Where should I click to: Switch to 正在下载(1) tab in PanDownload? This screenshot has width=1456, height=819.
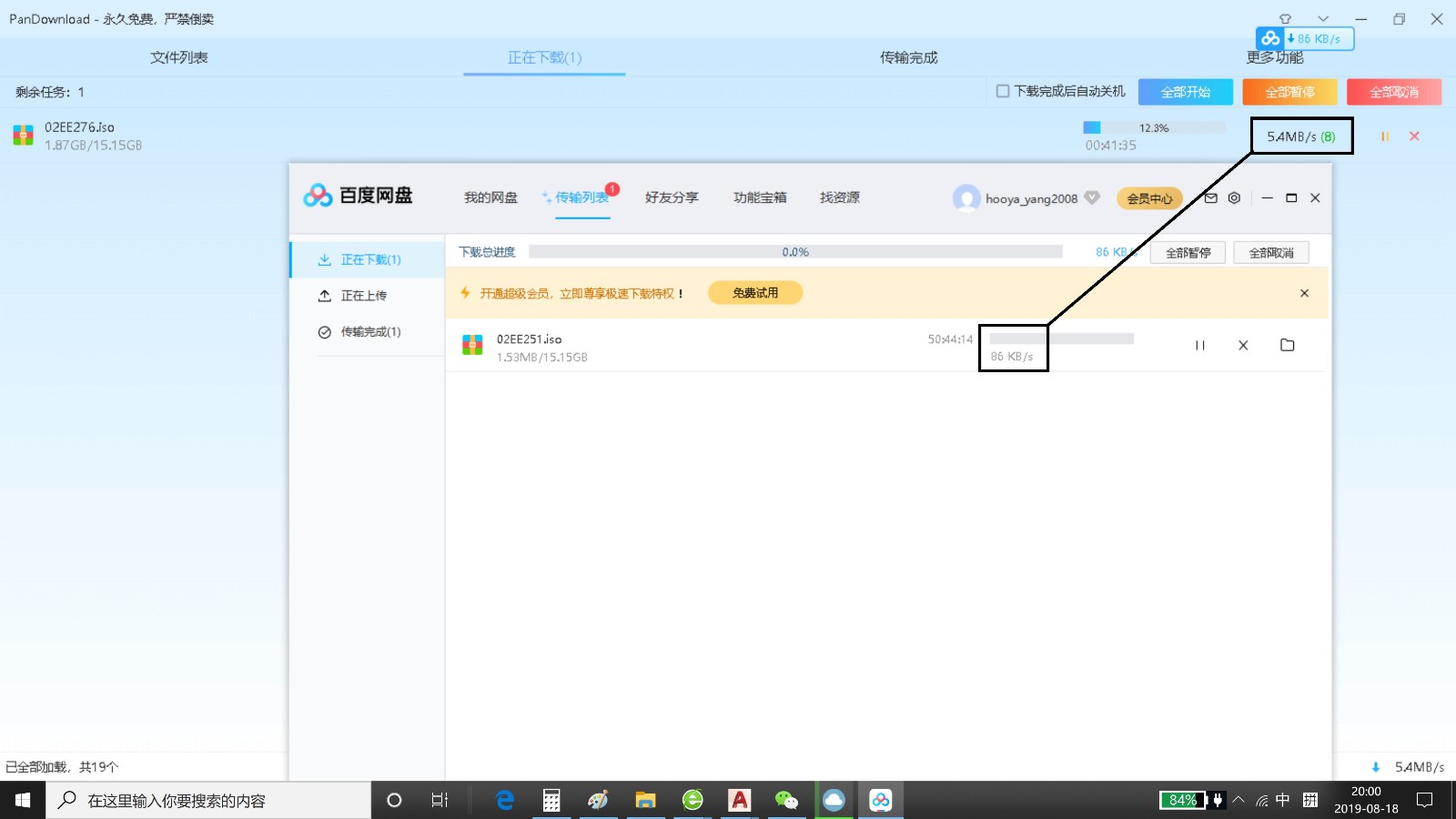coord(544,57)
